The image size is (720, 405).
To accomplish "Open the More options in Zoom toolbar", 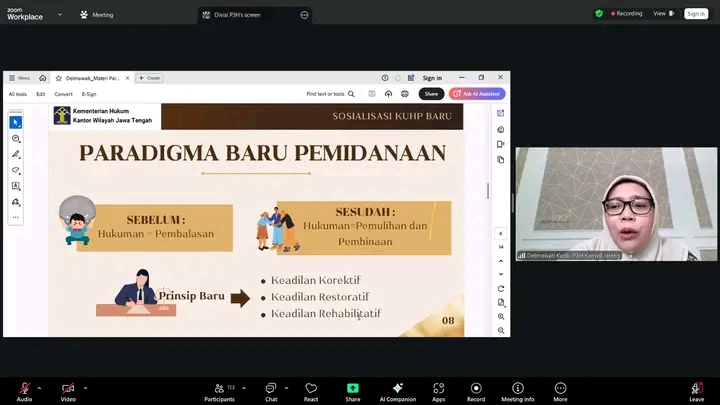I will pos(560,389).
